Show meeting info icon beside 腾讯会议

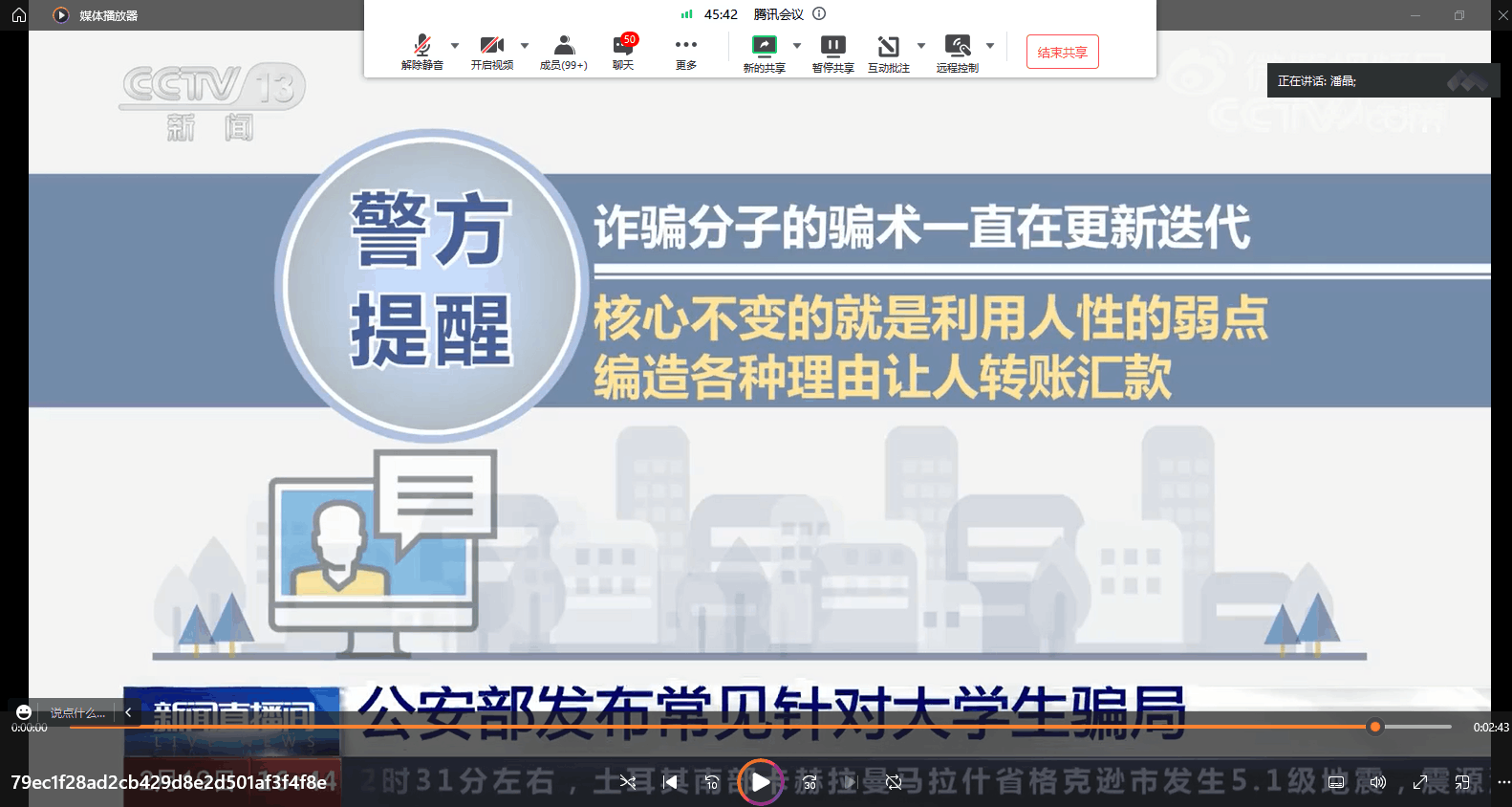[x=819, y=13]
